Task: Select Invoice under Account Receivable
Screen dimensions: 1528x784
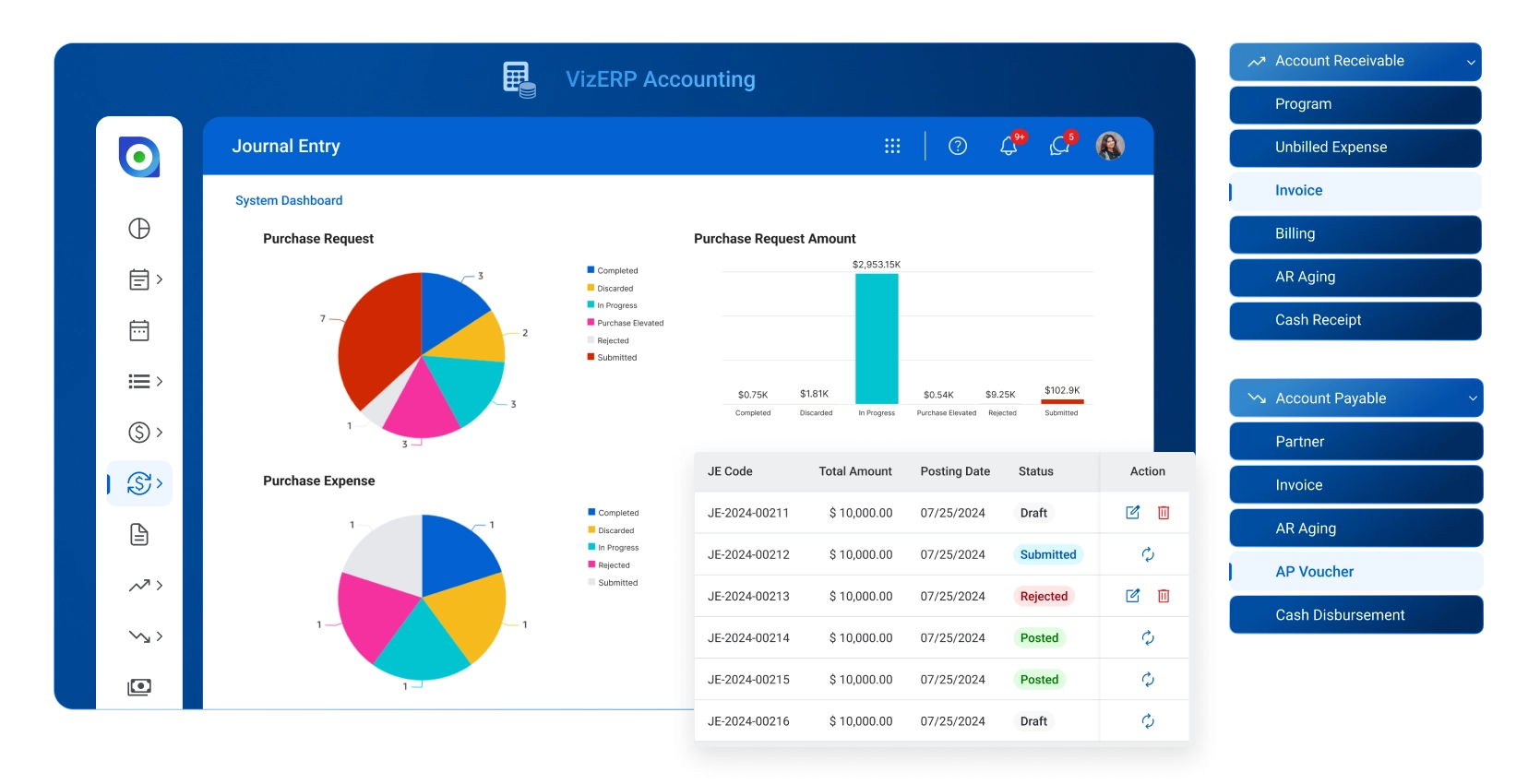Action: [1355, 191]
